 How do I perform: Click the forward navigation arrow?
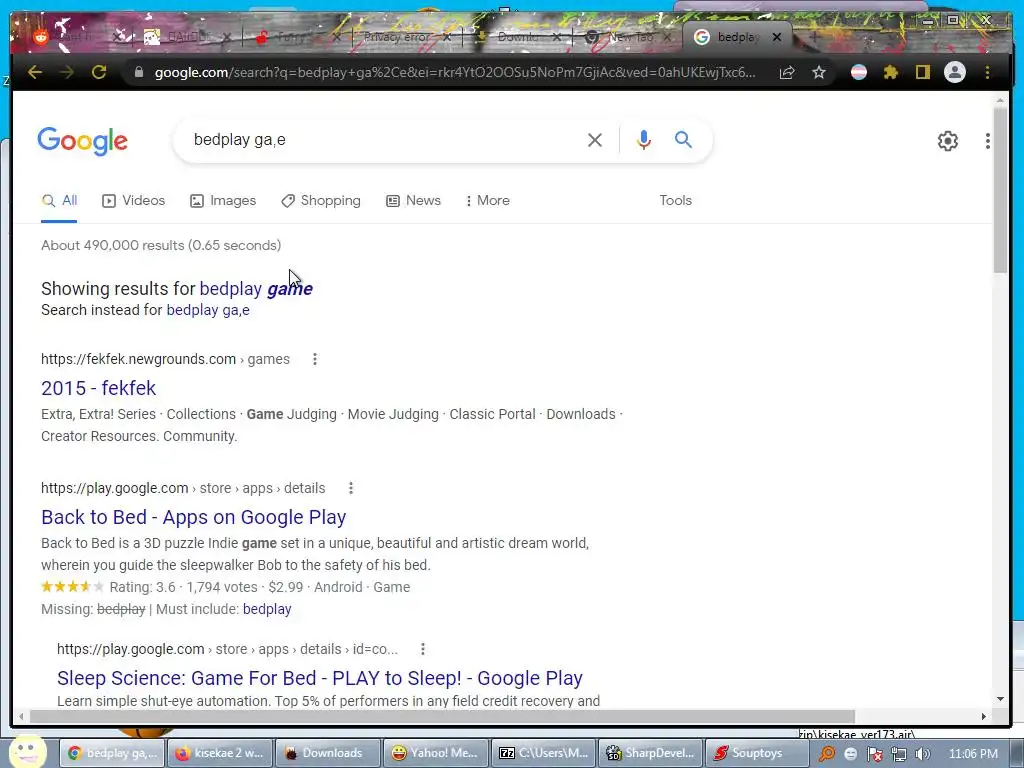point(67,72)
